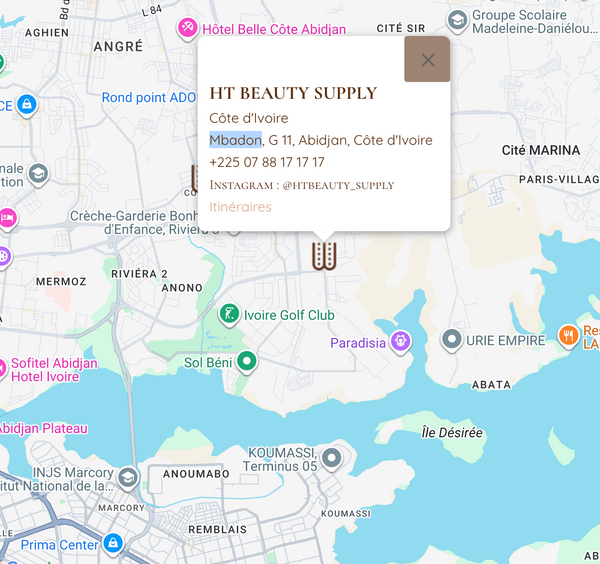Click the RIVIÉRA 2 neighborhood label

pos(139,274)
